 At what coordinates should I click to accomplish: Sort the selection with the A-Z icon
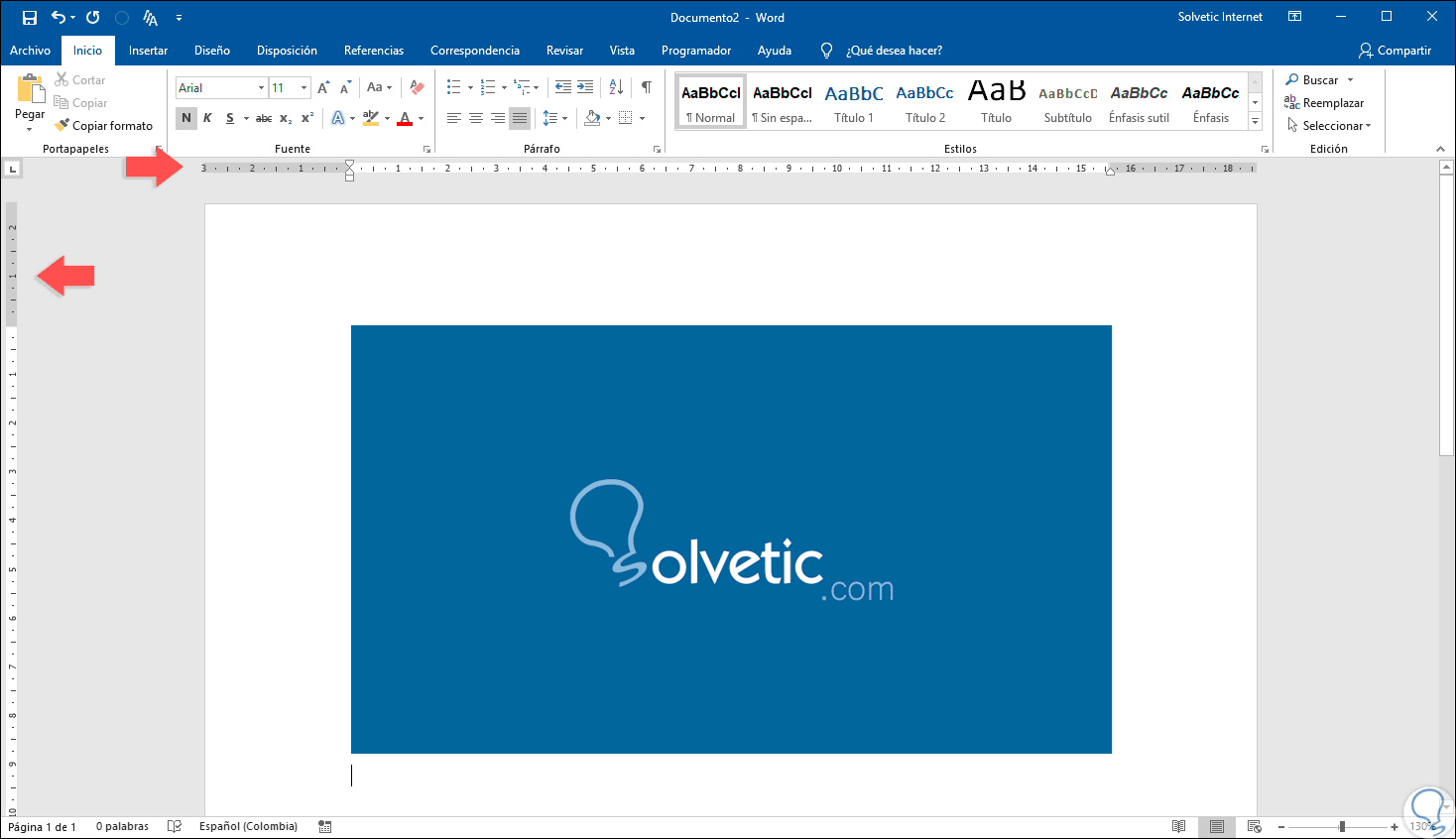pyautogui.click(x=616, y=88)
